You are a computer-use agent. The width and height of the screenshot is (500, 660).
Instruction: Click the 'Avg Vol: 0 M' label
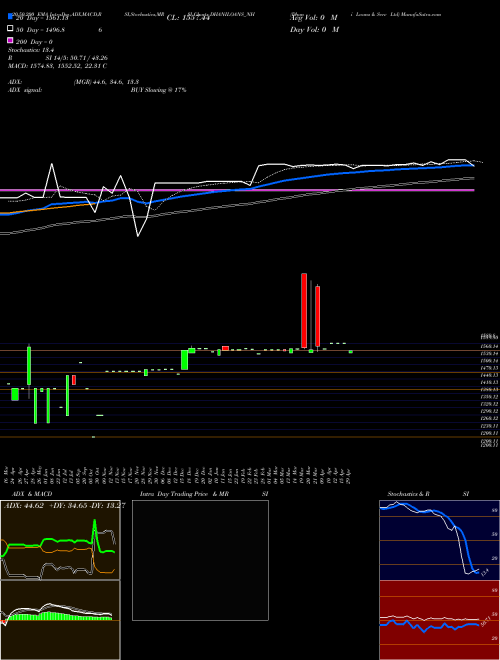coord(314,18)
